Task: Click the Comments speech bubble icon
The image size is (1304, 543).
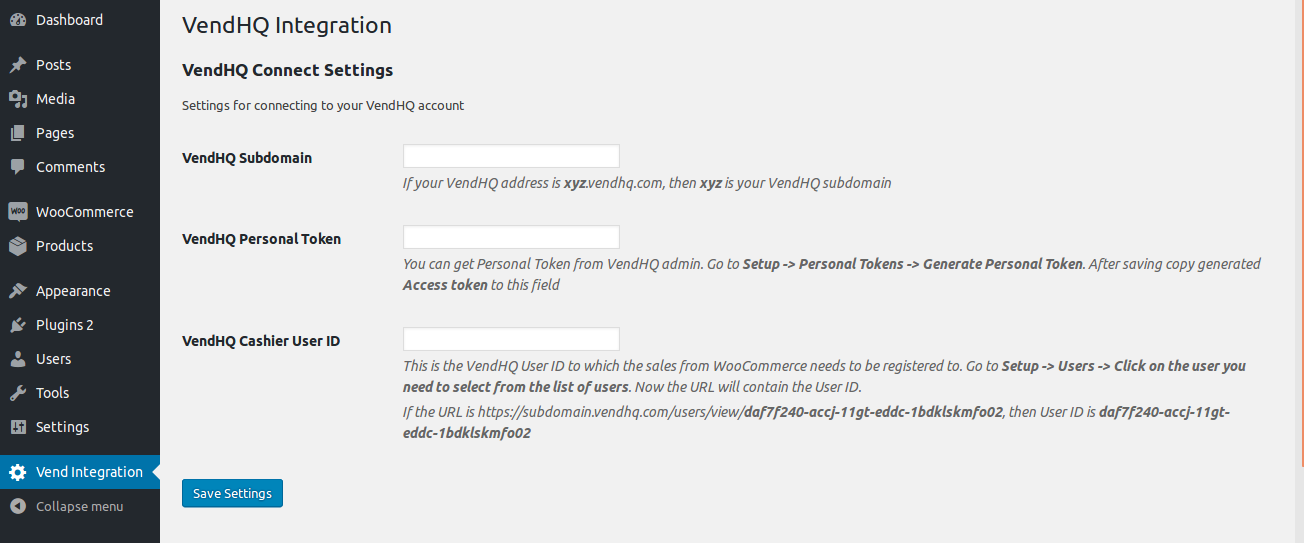Action: [x=18, y=167]
